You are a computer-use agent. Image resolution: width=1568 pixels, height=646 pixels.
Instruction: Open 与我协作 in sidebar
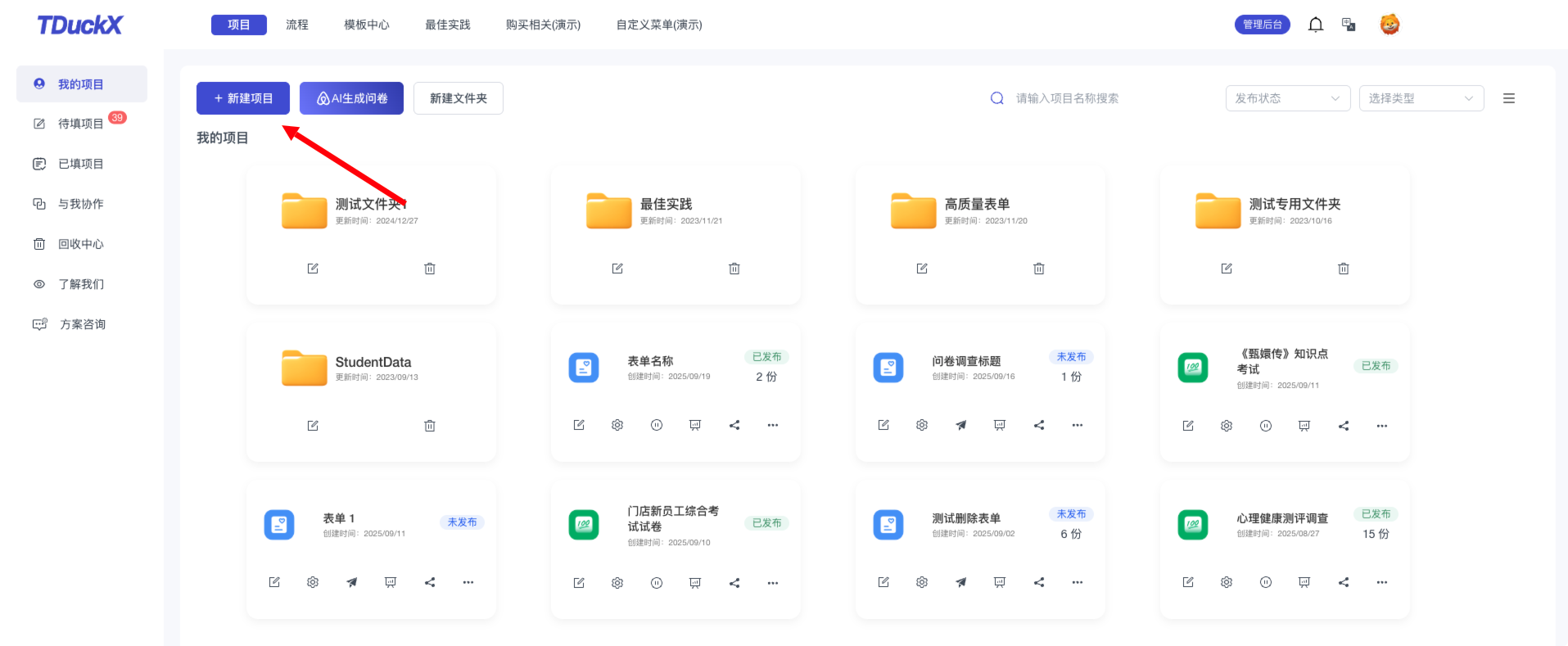click(82, 204)
